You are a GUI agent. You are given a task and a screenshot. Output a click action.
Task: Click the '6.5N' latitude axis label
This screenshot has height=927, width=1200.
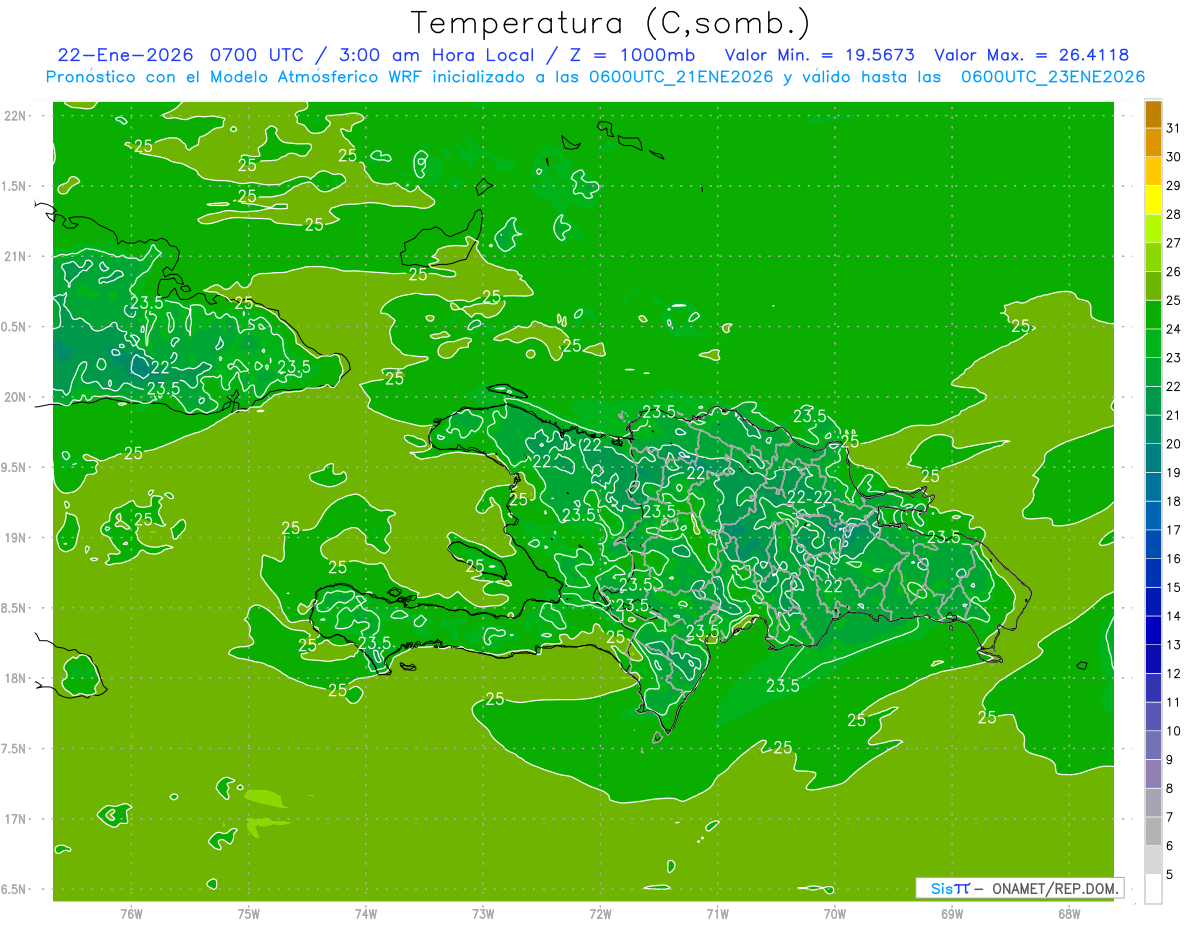tap(14, 890)
